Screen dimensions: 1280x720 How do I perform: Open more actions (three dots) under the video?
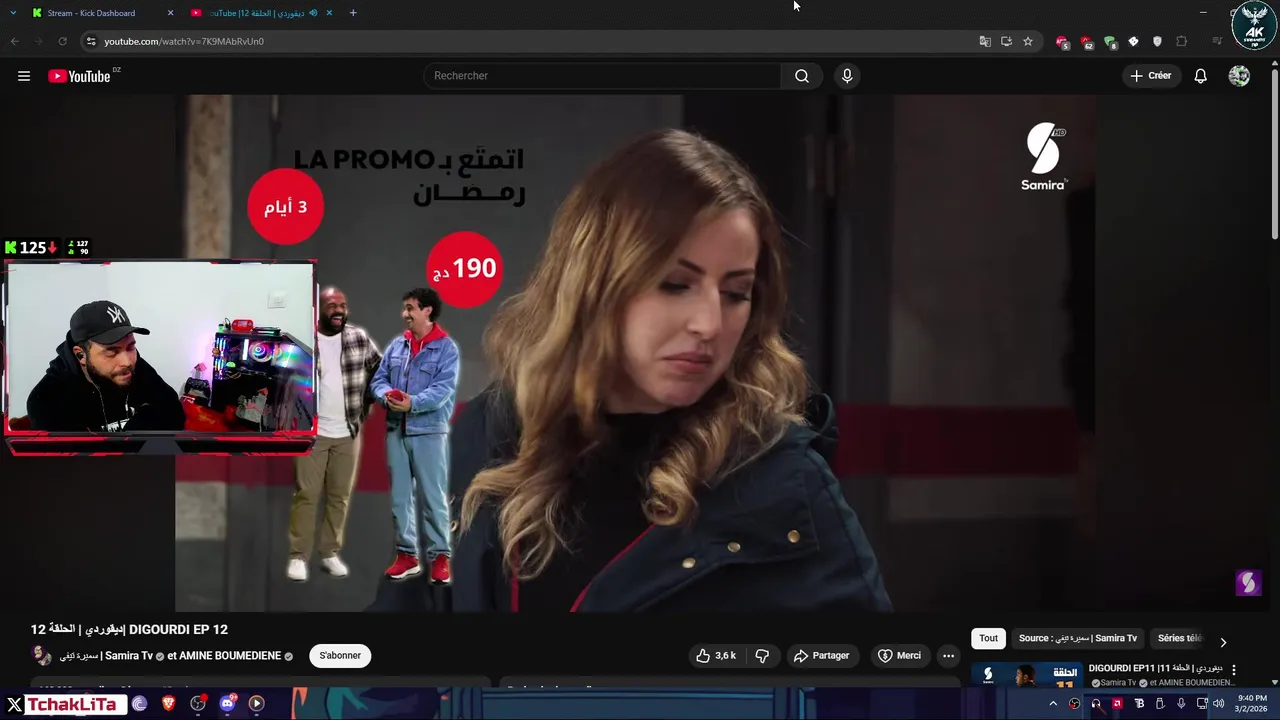pyautogui.click(x=948, y=656)
